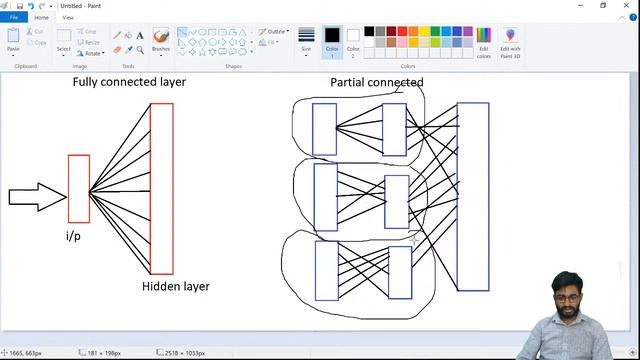Choose the Rectangle shape
This screenshot has width=640, height=360.
212,32
